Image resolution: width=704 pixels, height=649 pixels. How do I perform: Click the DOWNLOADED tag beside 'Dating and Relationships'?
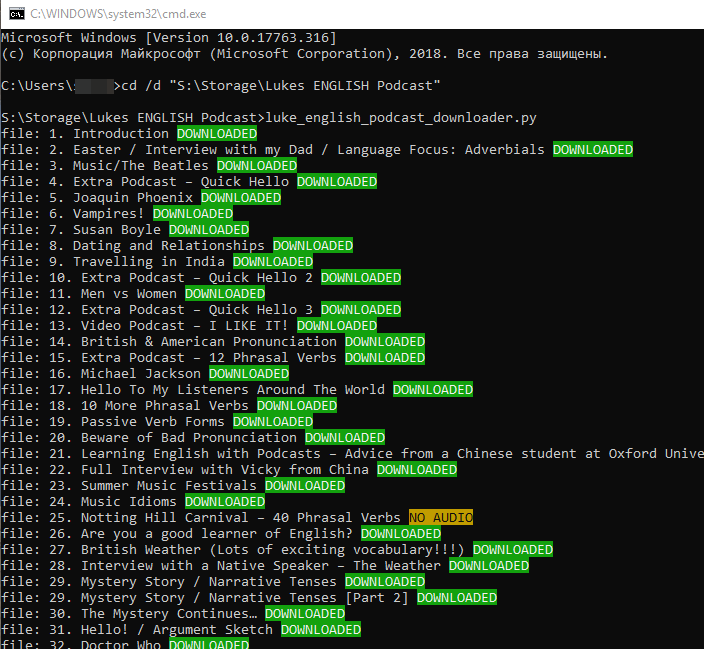[313, 246]
